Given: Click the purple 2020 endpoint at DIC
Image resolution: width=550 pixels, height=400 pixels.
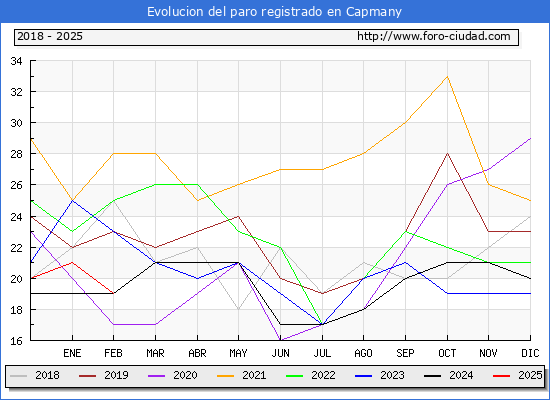Looking at the screenshot, I should 530,138.
